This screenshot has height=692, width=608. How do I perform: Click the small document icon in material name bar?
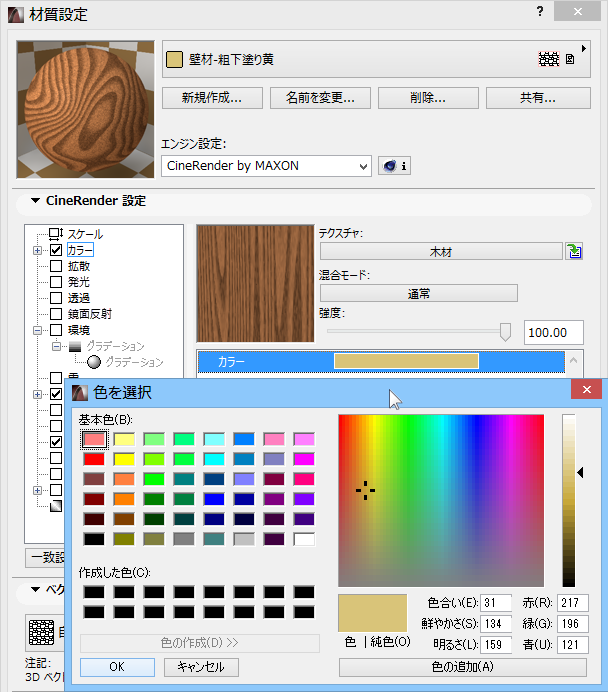point(570,59)
